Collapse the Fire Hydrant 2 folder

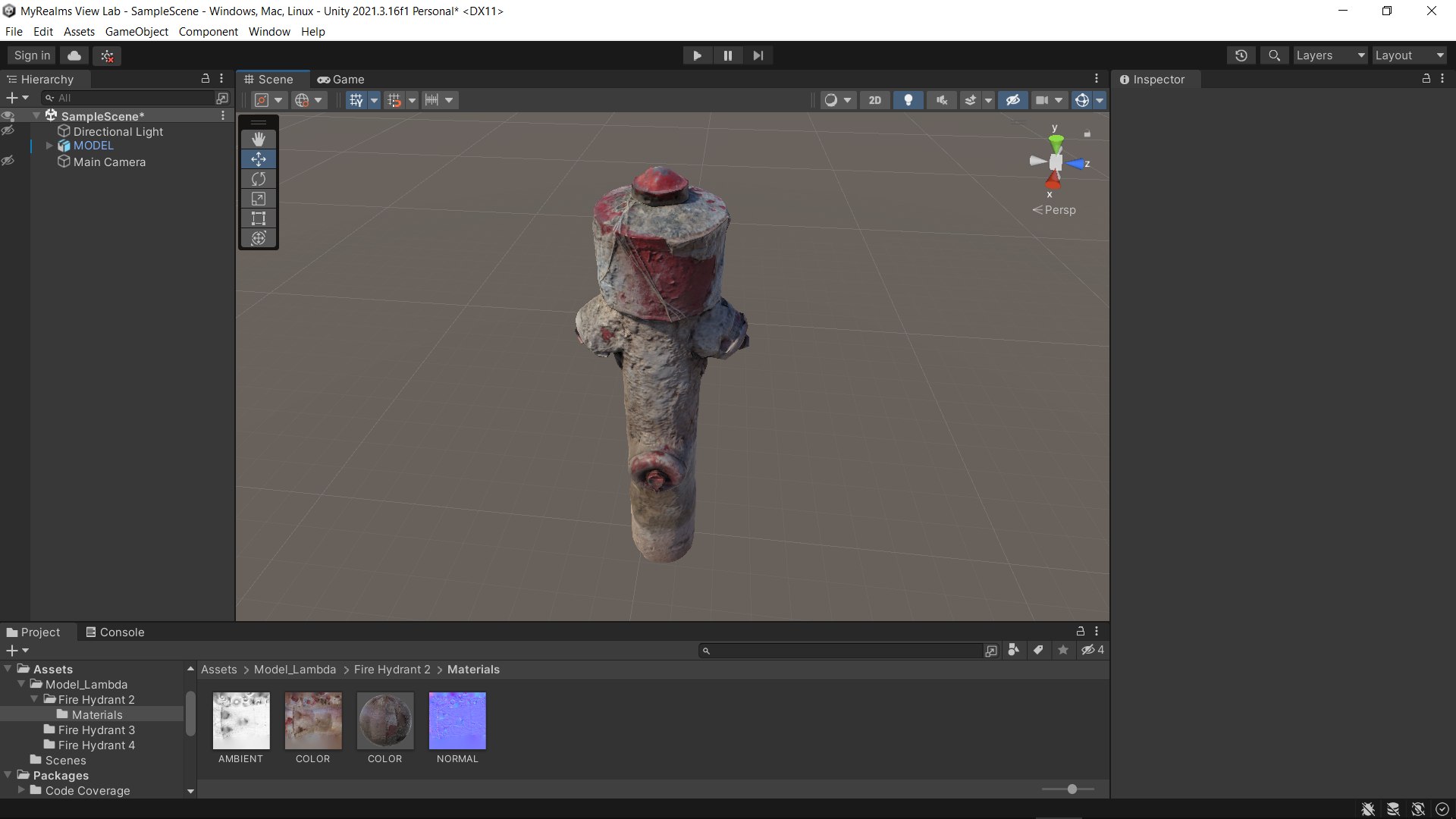point(34,699)
